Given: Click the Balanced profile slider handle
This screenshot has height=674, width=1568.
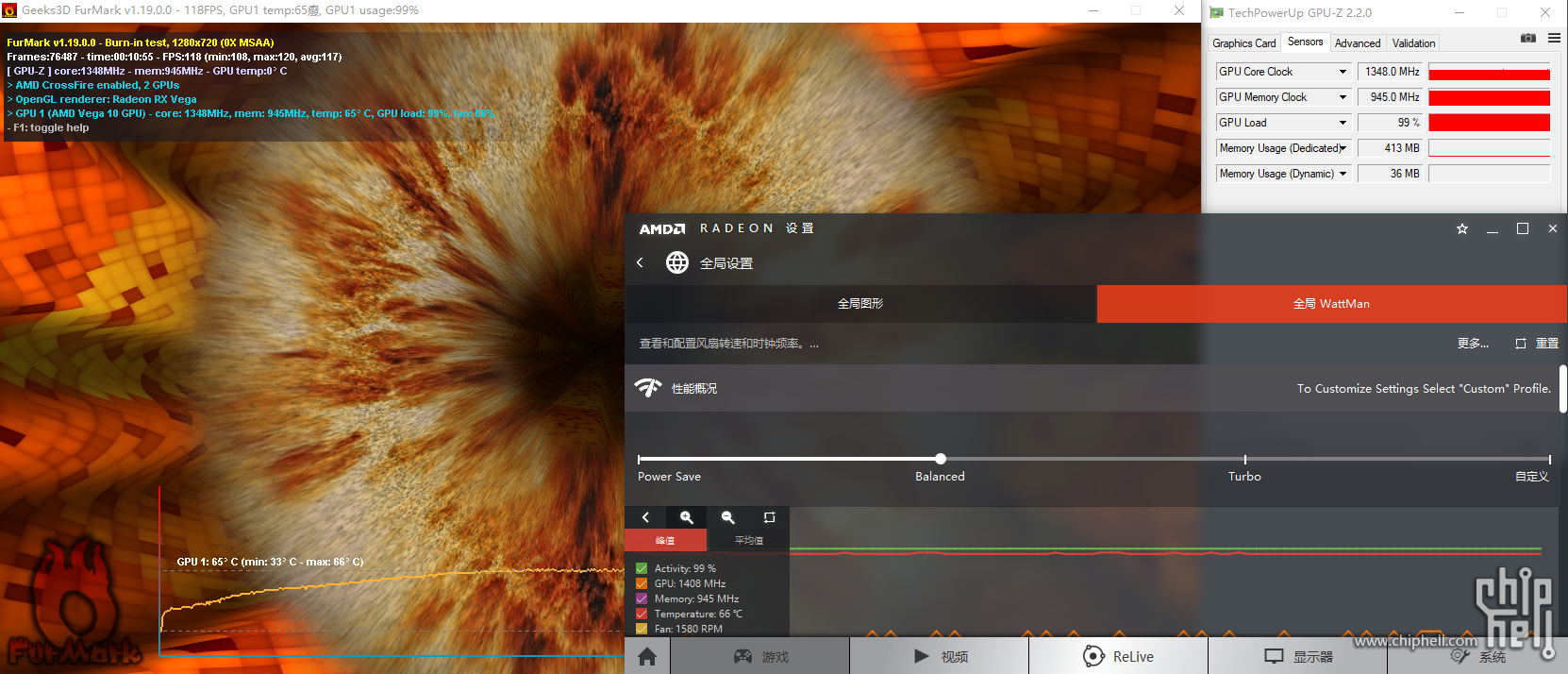Looking at the screenshot, I should [x=941, y=459].
